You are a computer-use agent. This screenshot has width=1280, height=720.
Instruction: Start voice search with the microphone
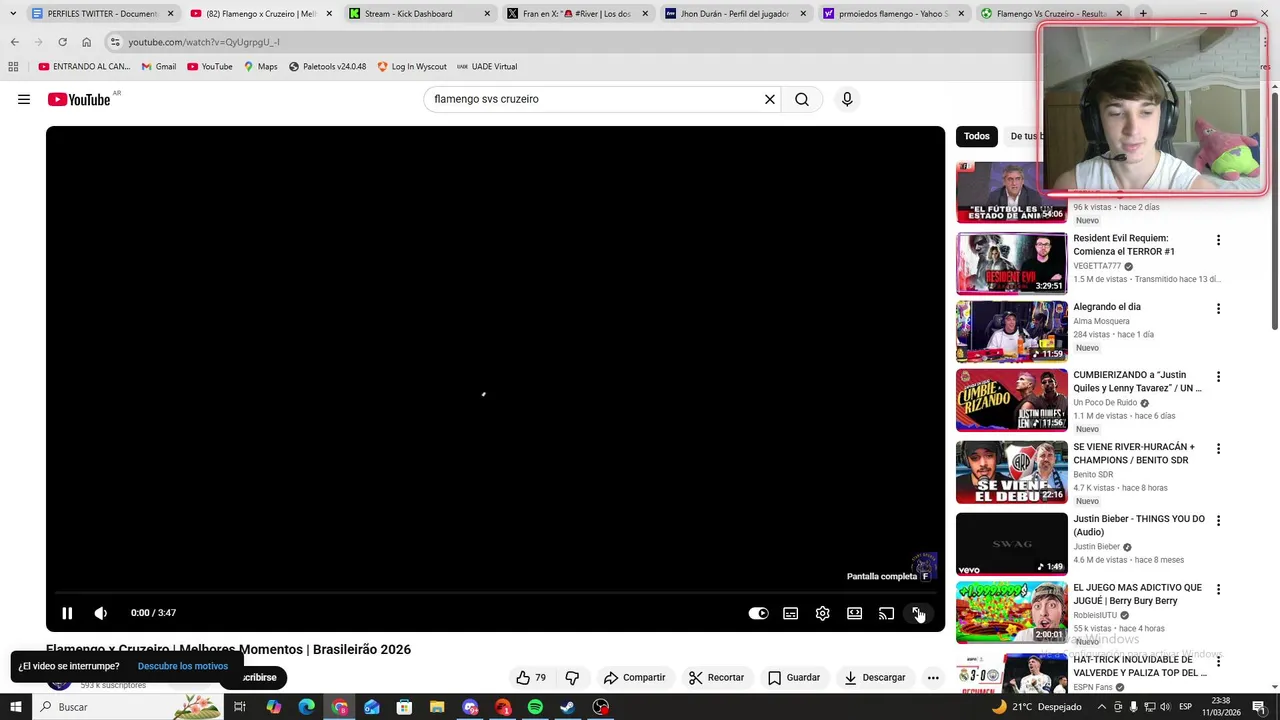[847, 99]
